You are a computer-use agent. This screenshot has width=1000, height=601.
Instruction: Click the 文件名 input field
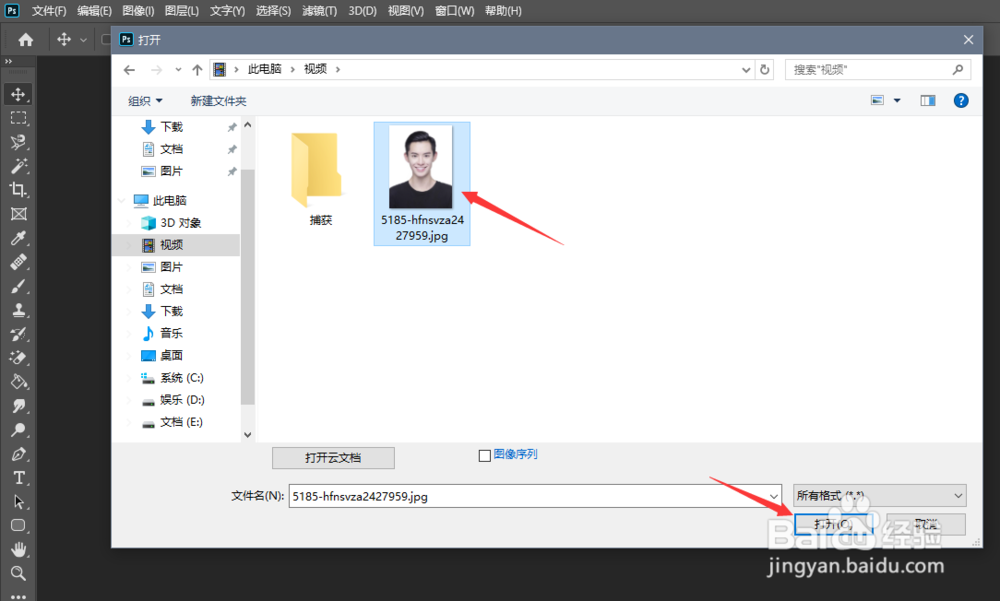(528, 496)
